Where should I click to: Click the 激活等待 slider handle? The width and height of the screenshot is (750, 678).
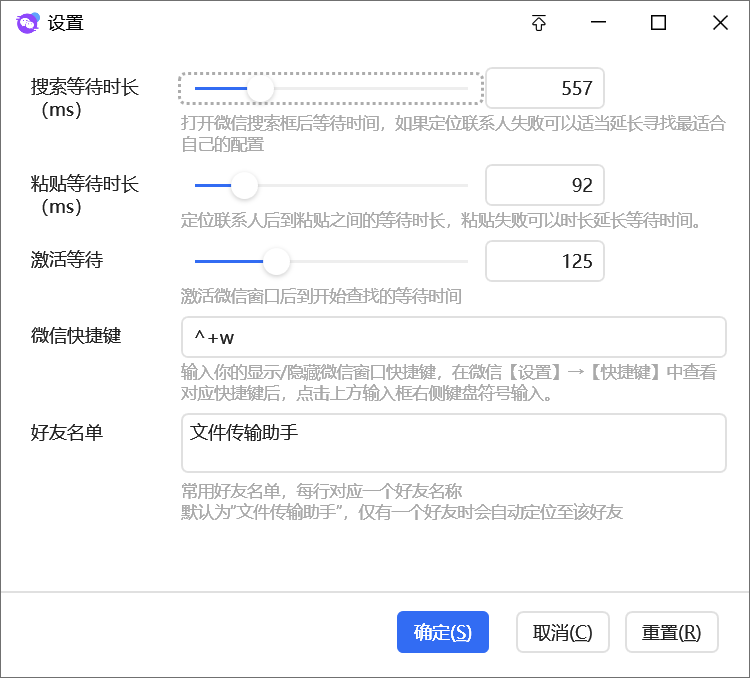coord(276,261)
